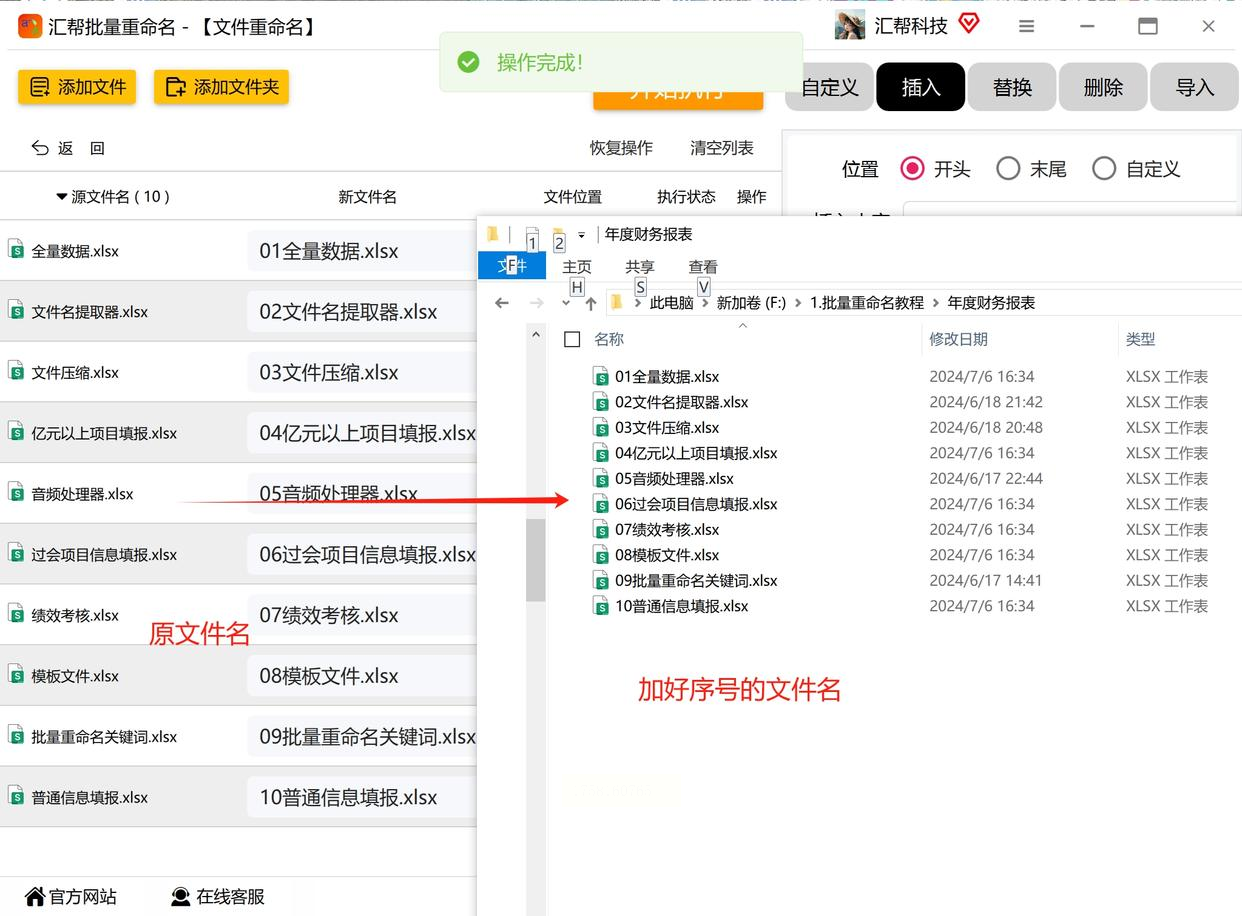The width and height of the screenshot is (1242, 916).
Task: Click Explorer back arrow button
Action: (x=502, y=303)
